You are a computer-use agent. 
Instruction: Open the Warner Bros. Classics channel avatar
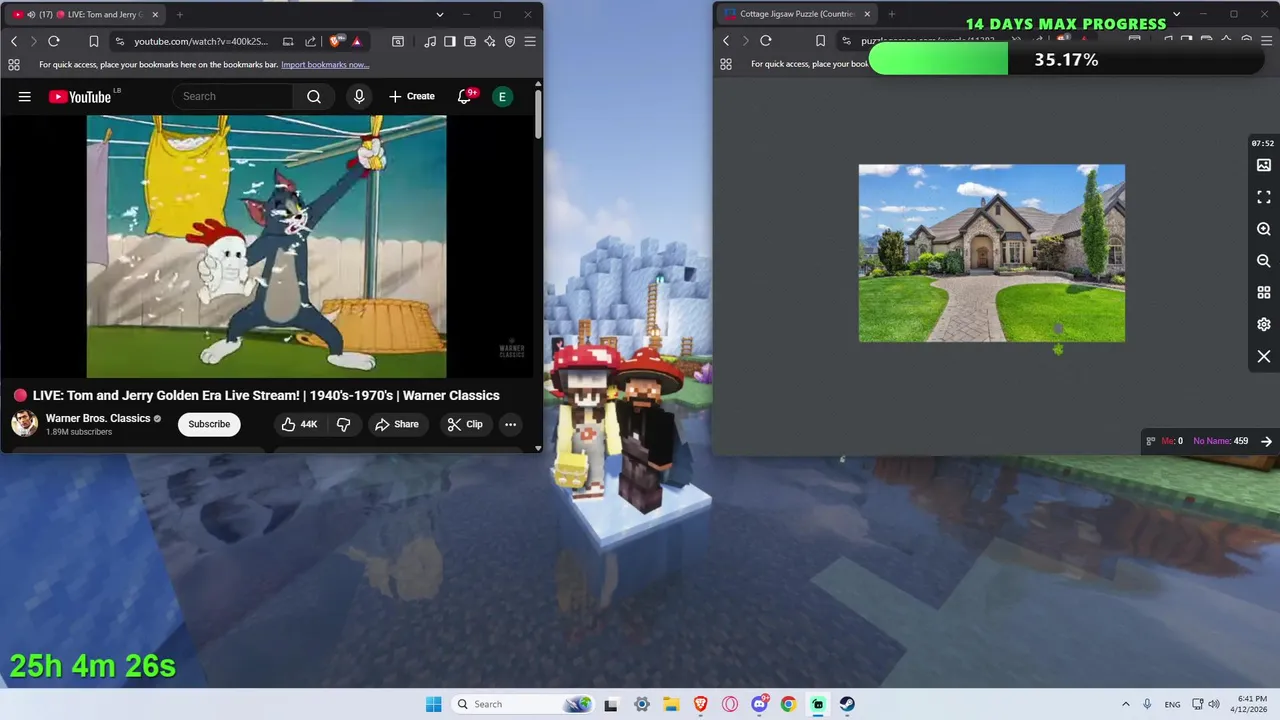(24, 424)
